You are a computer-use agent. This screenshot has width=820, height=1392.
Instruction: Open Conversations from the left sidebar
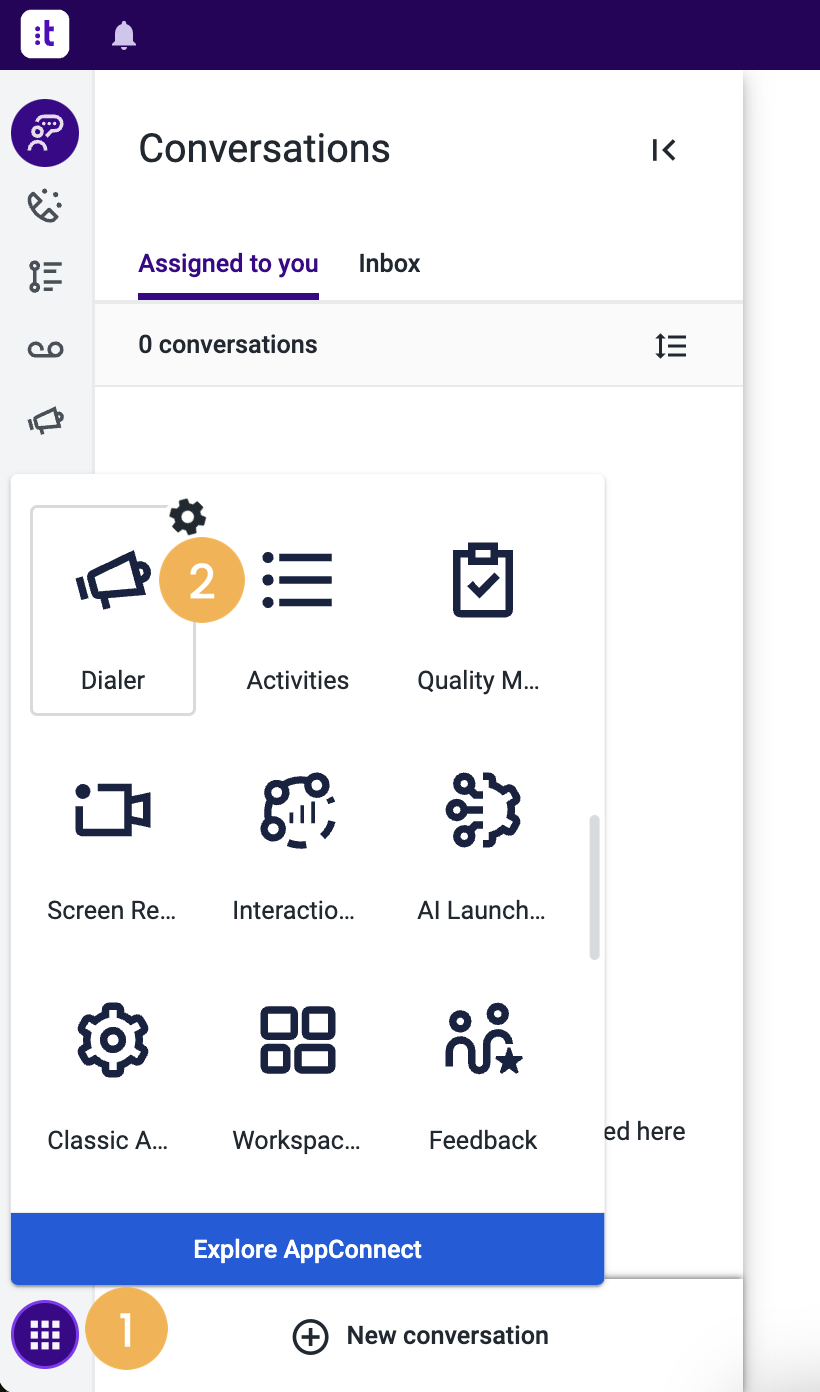click(x=44, y=133)
